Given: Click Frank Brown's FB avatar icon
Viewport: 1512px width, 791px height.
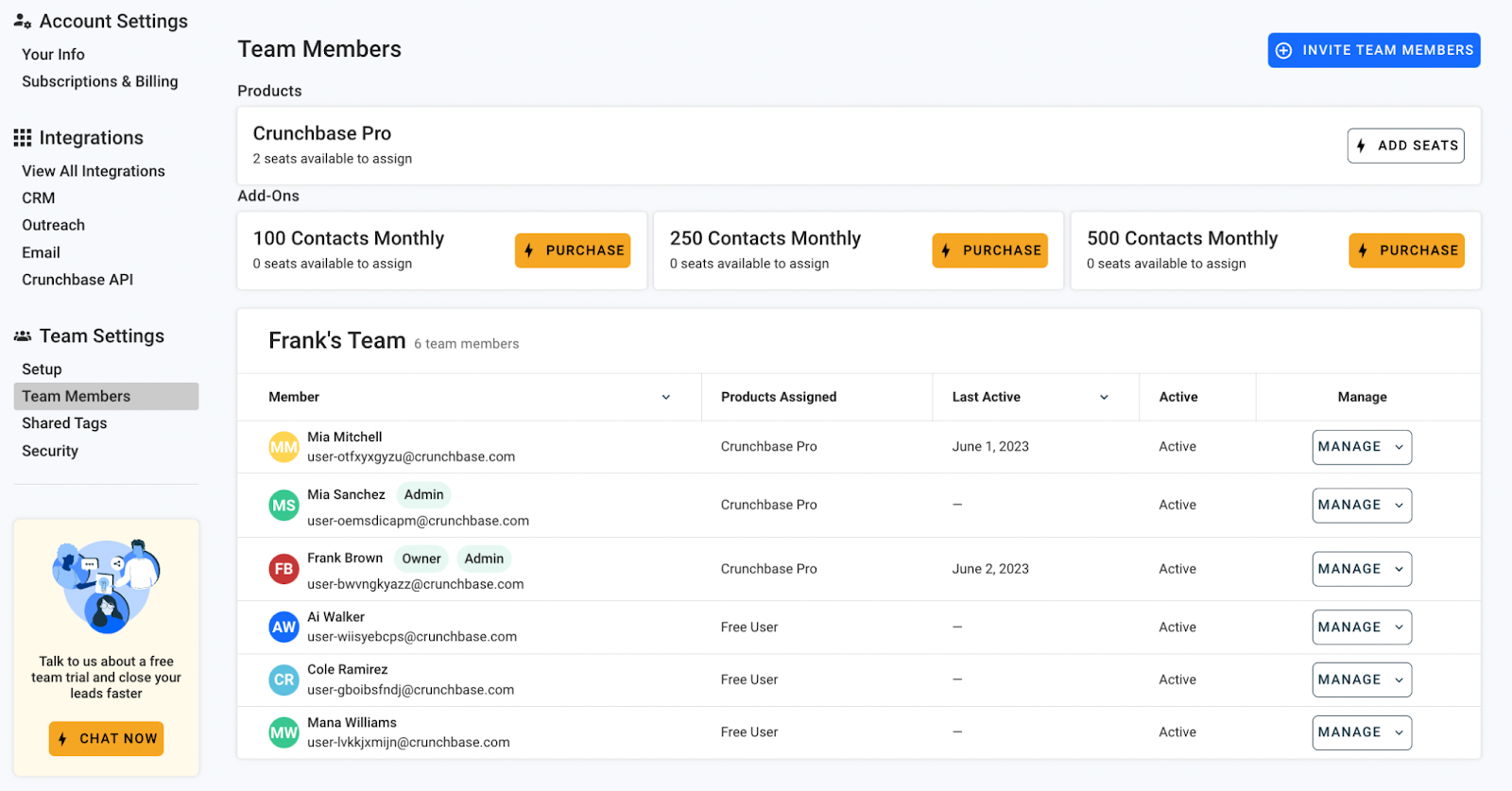Looking at the screenshot, I should [283, 569].
